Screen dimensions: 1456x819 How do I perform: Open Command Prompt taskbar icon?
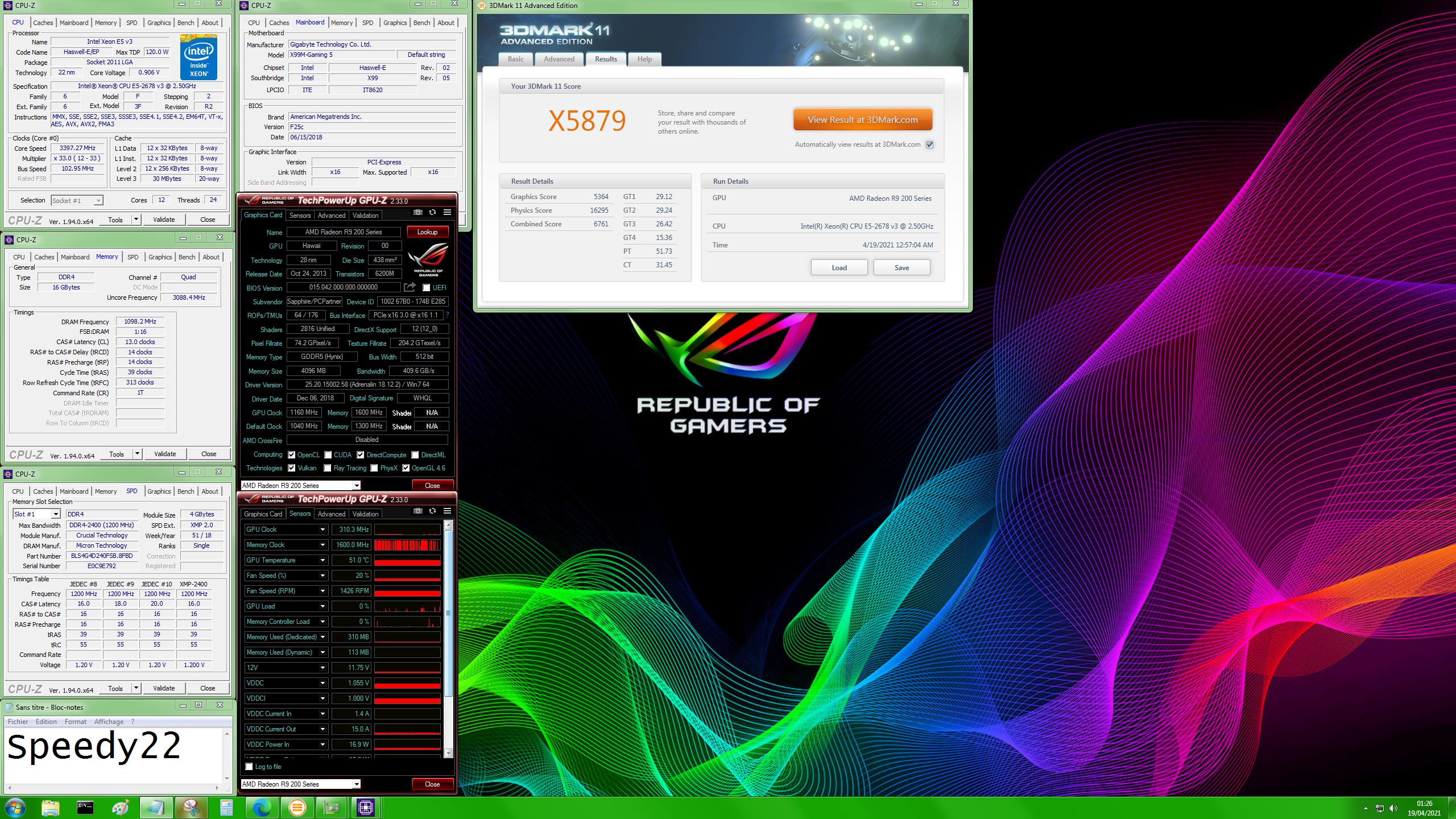pyautogui.click(x=85, y=808)
